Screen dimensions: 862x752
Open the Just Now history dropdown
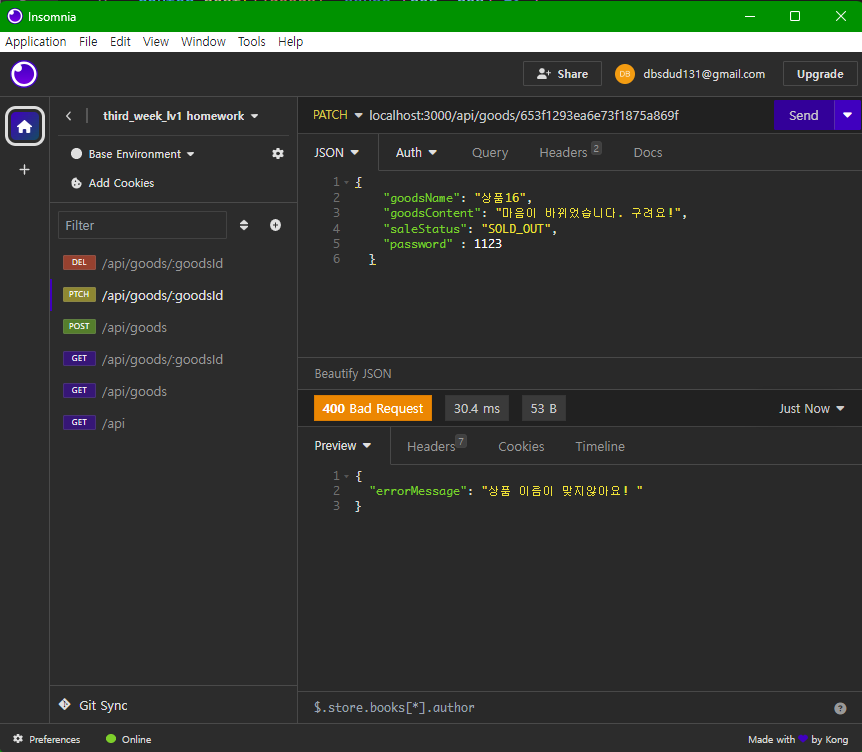(811, 408)
